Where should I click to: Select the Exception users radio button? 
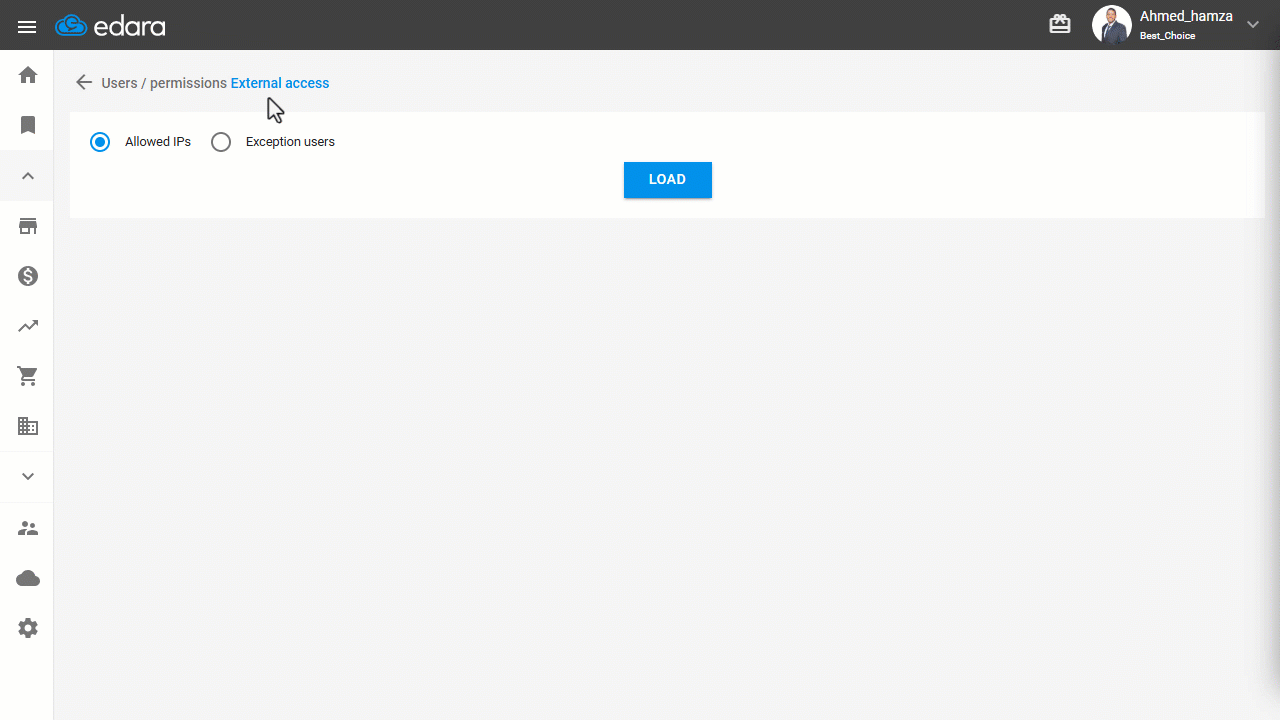point(221,142)
